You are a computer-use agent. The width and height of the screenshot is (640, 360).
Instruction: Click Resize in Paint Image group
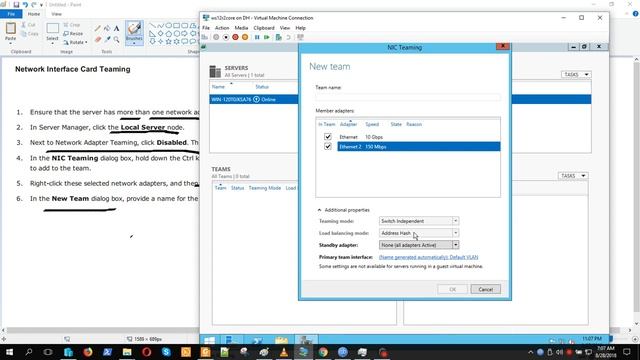tap(73, 33)
